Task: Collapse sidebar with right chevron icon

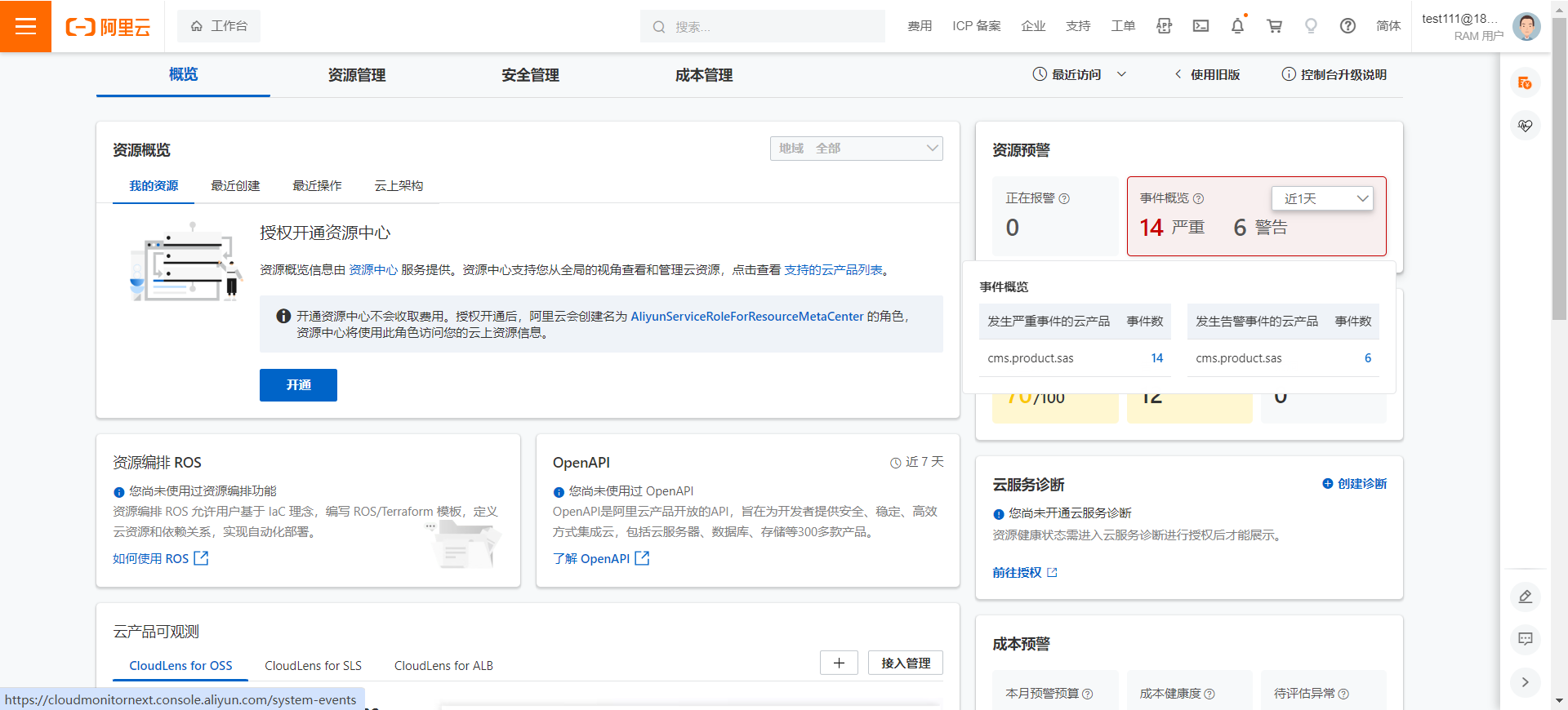Action: click(x=1525, y=682)
